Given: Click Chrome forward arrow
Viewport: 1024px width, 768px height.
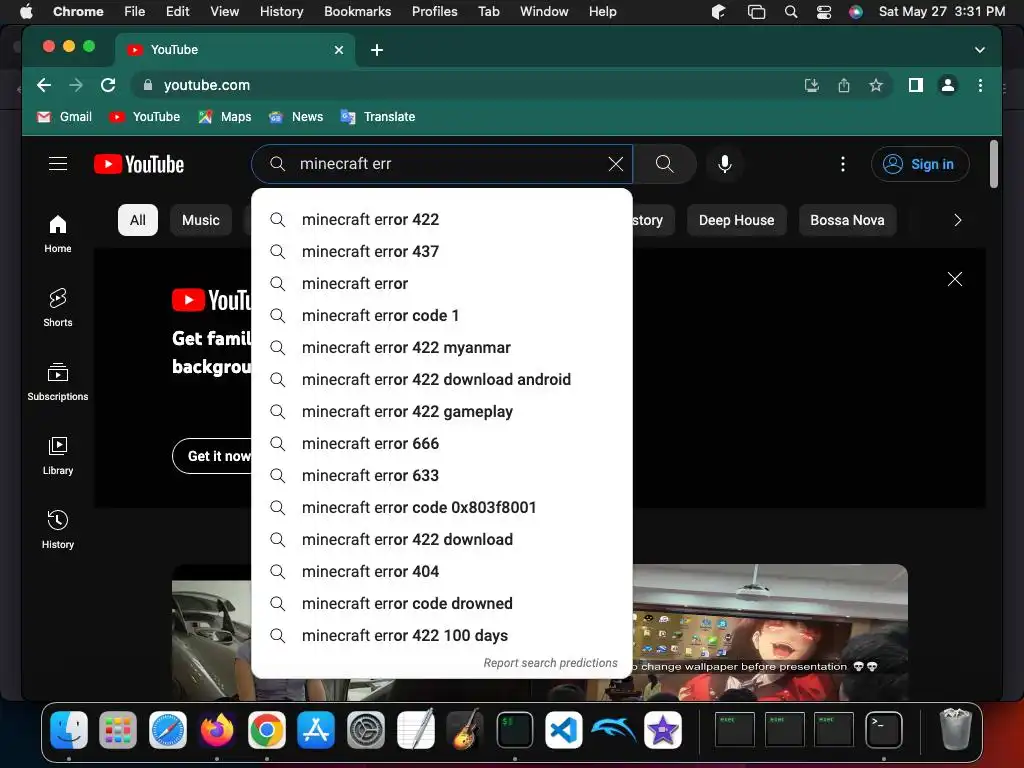Looking at the screenshot, I should point(76,85).
